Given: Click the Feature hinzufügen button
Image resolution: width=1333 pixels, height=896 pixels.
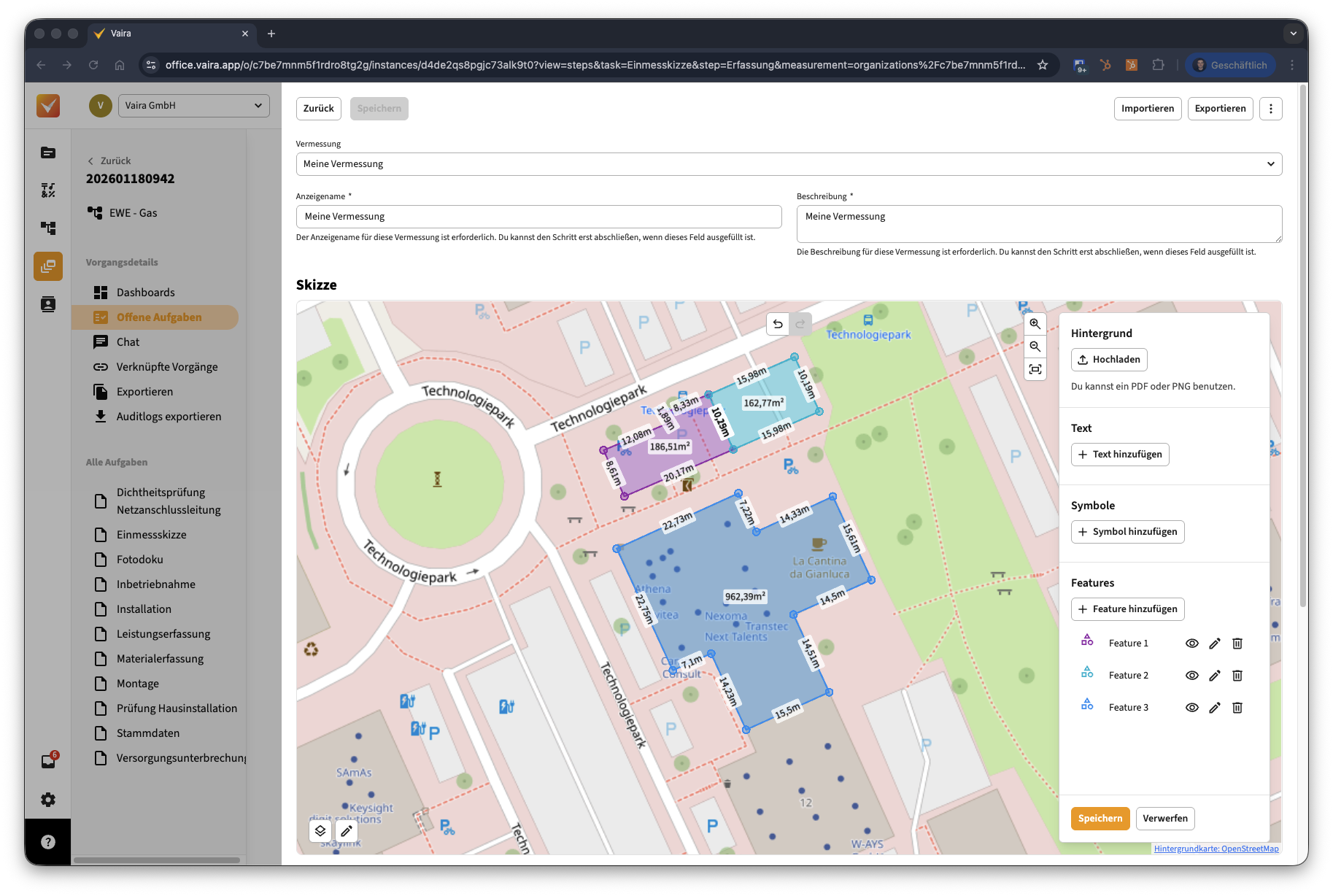Looking at the screenshot, I should coord(1127,609).
